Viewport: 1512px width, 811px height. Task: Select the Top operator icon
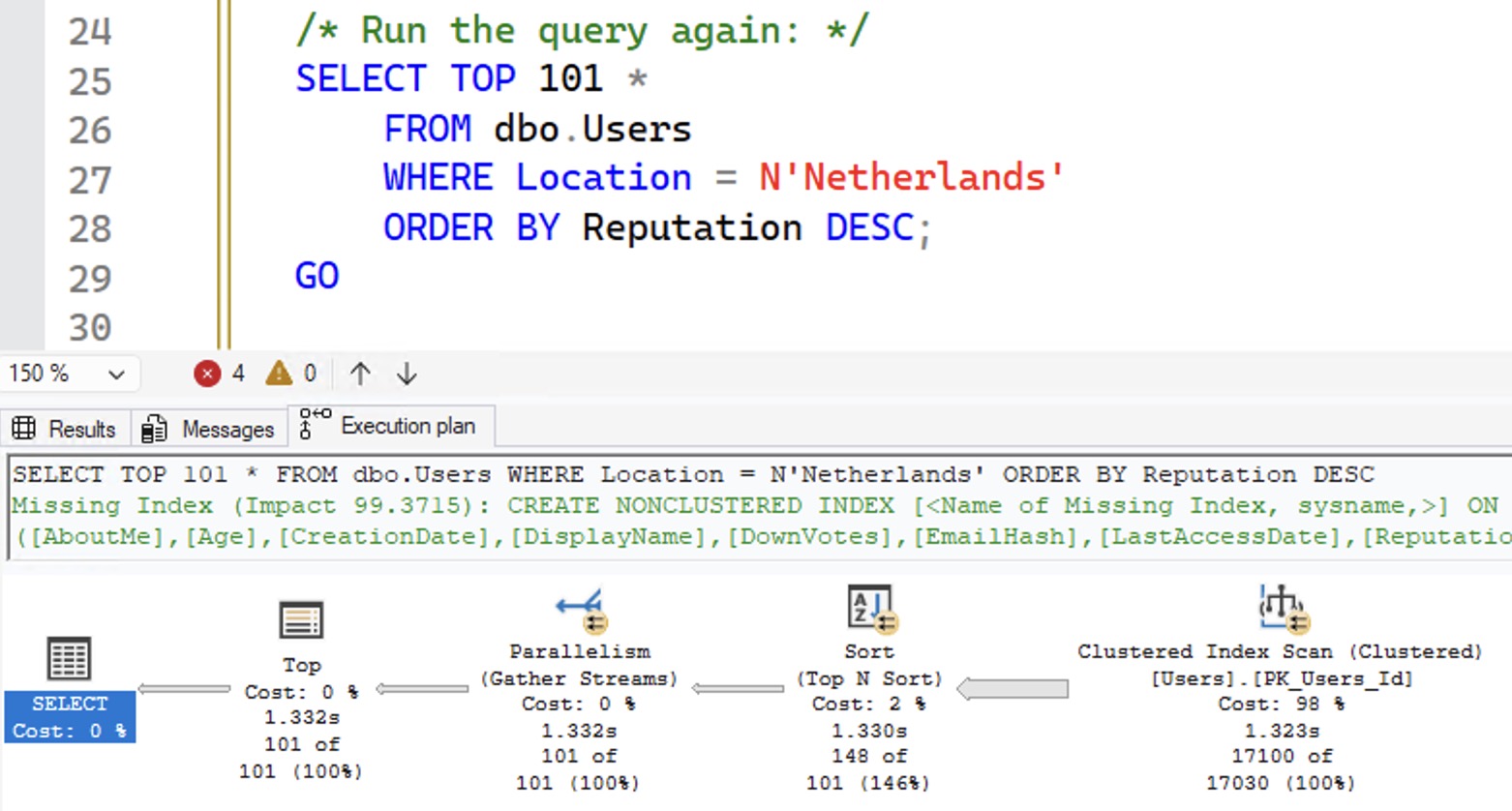(x=301, y=620)
